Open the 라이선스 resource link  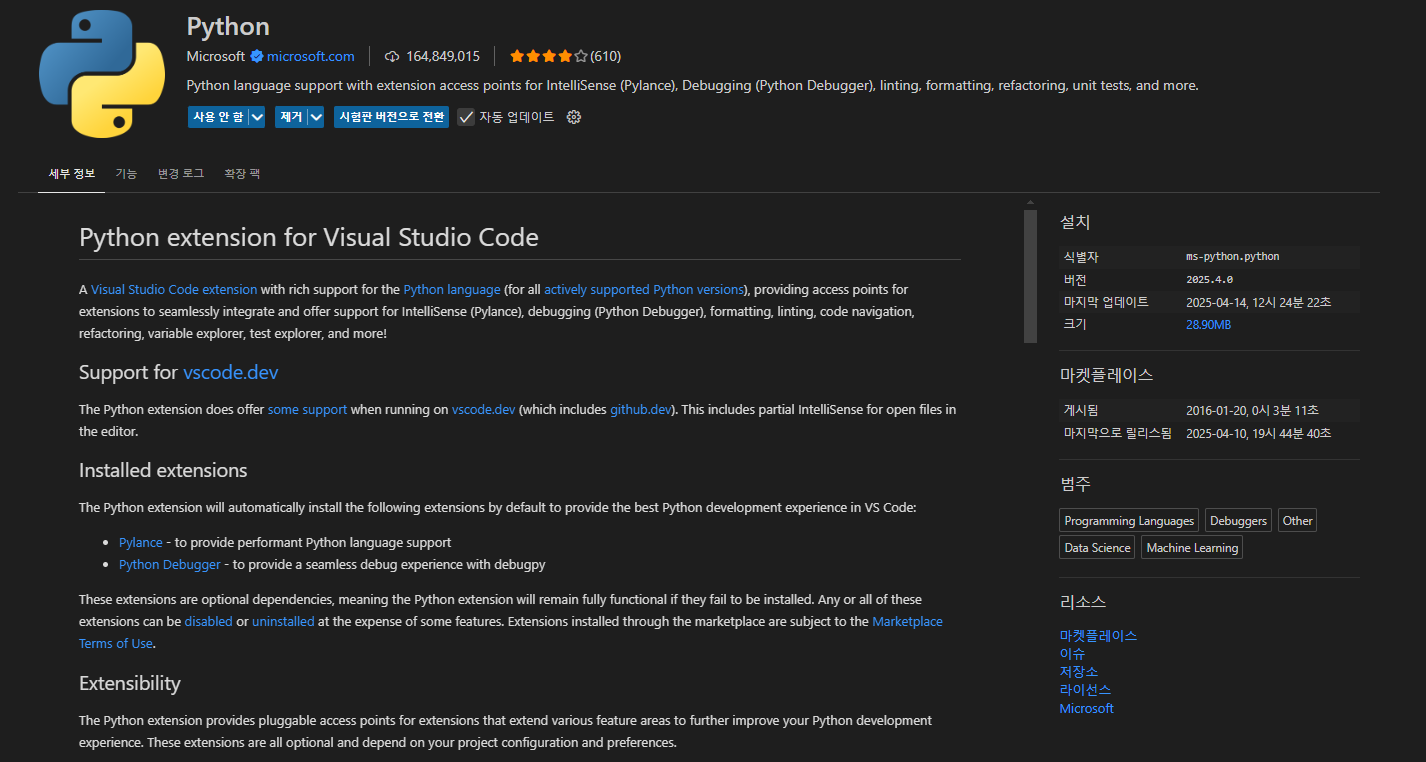[x=1086, y=689]
